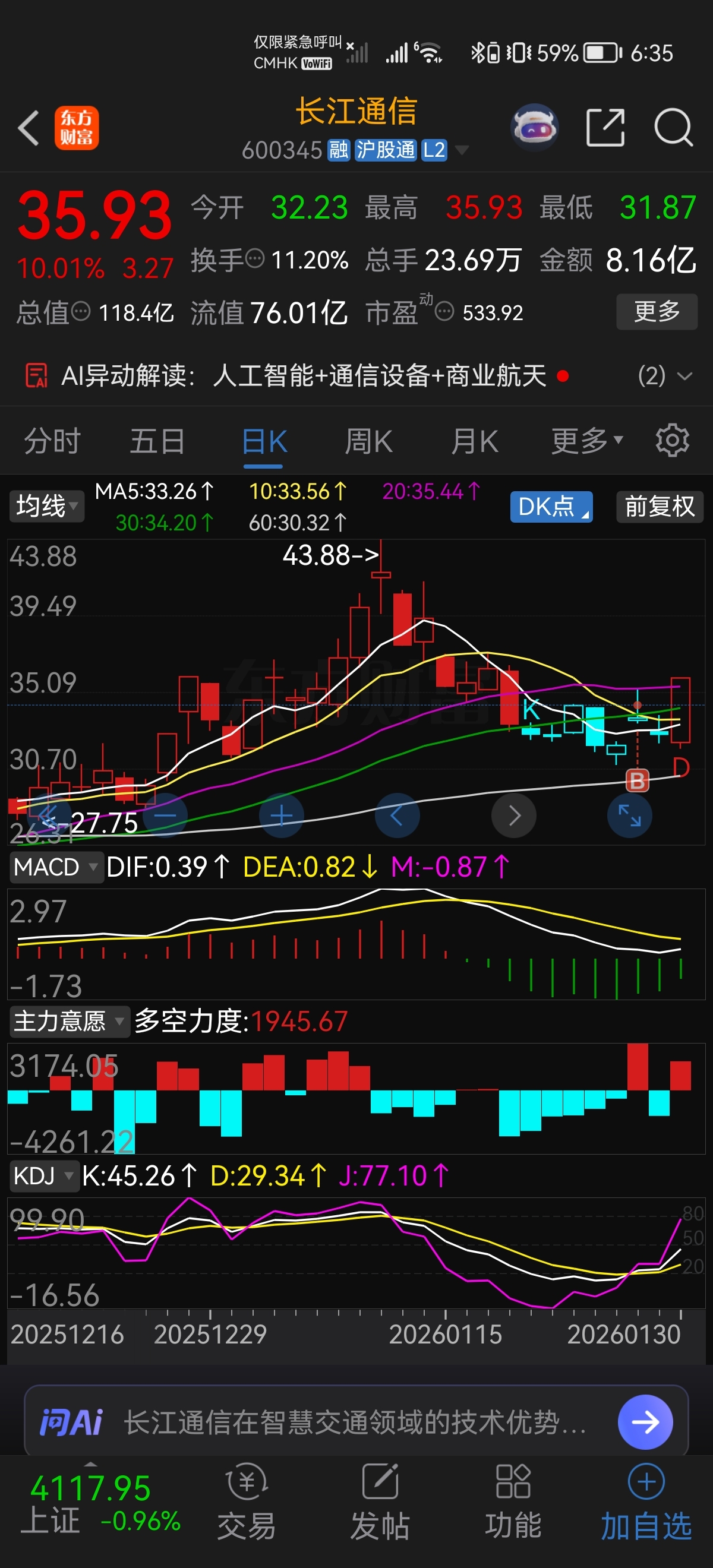Move chart left with arrow button
This screenshot has width=713, height=1568.
click(397, 815)
